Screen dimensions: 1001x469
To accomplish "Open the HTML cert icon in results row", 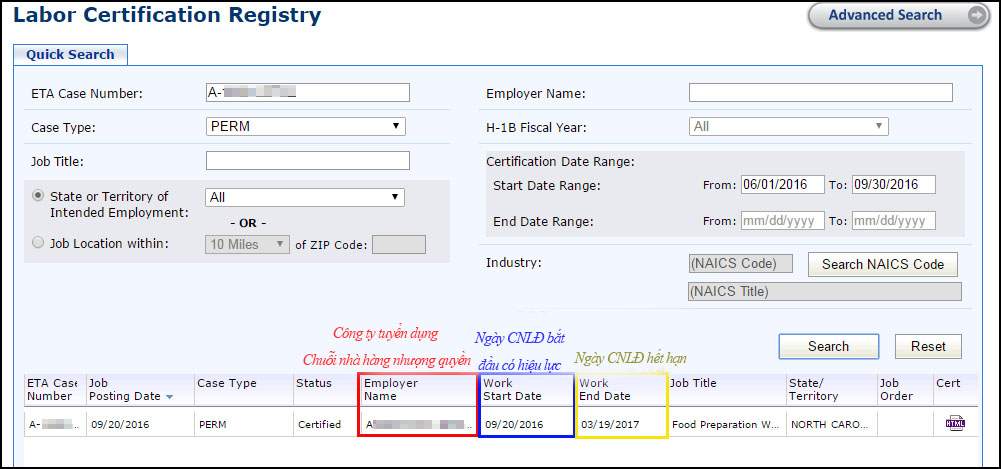I will (953, 423).
